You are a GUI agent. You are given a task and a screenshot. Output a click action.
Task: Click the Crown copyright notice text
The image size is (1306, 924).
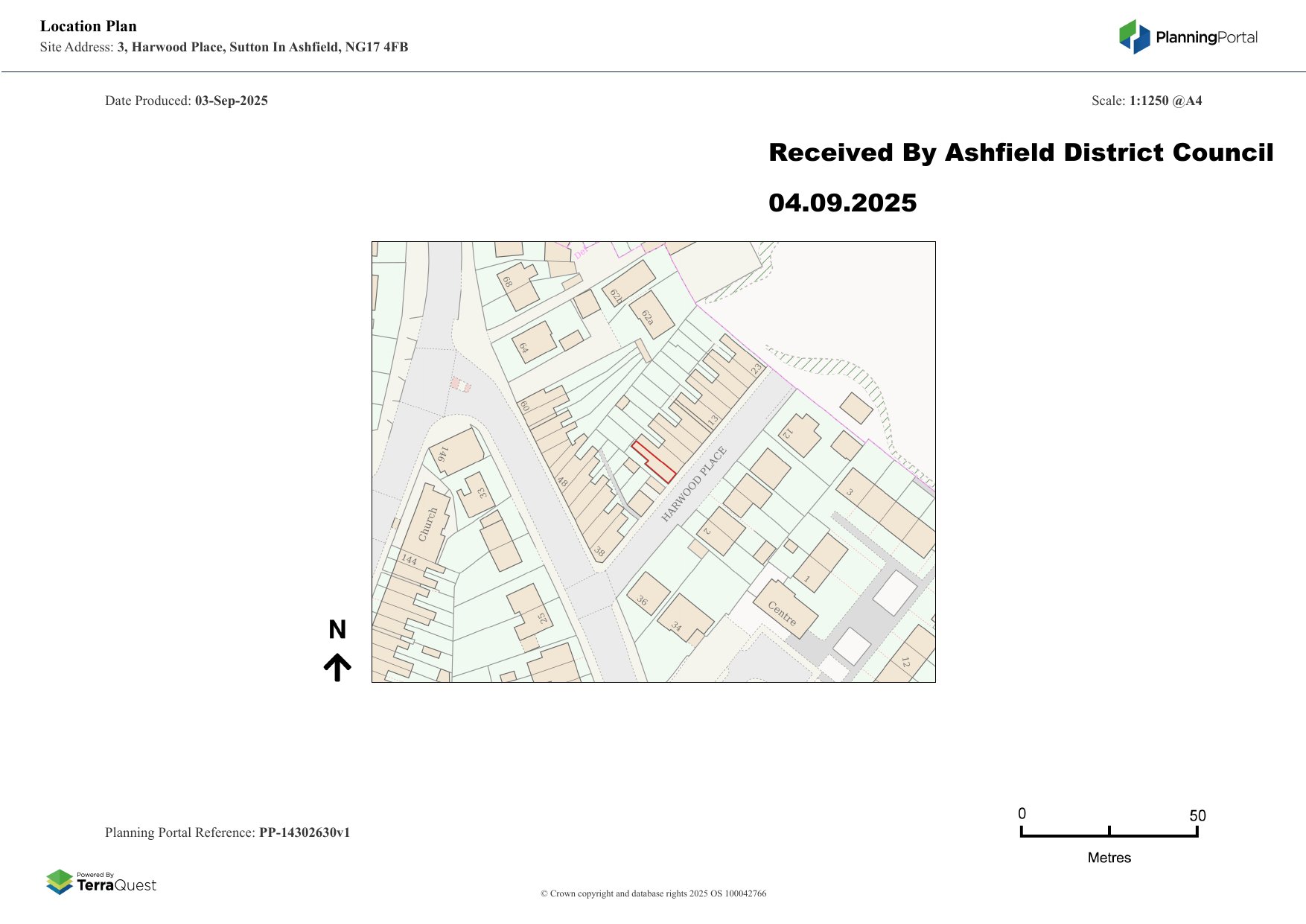pyautogui.click(x=653, y=893)
